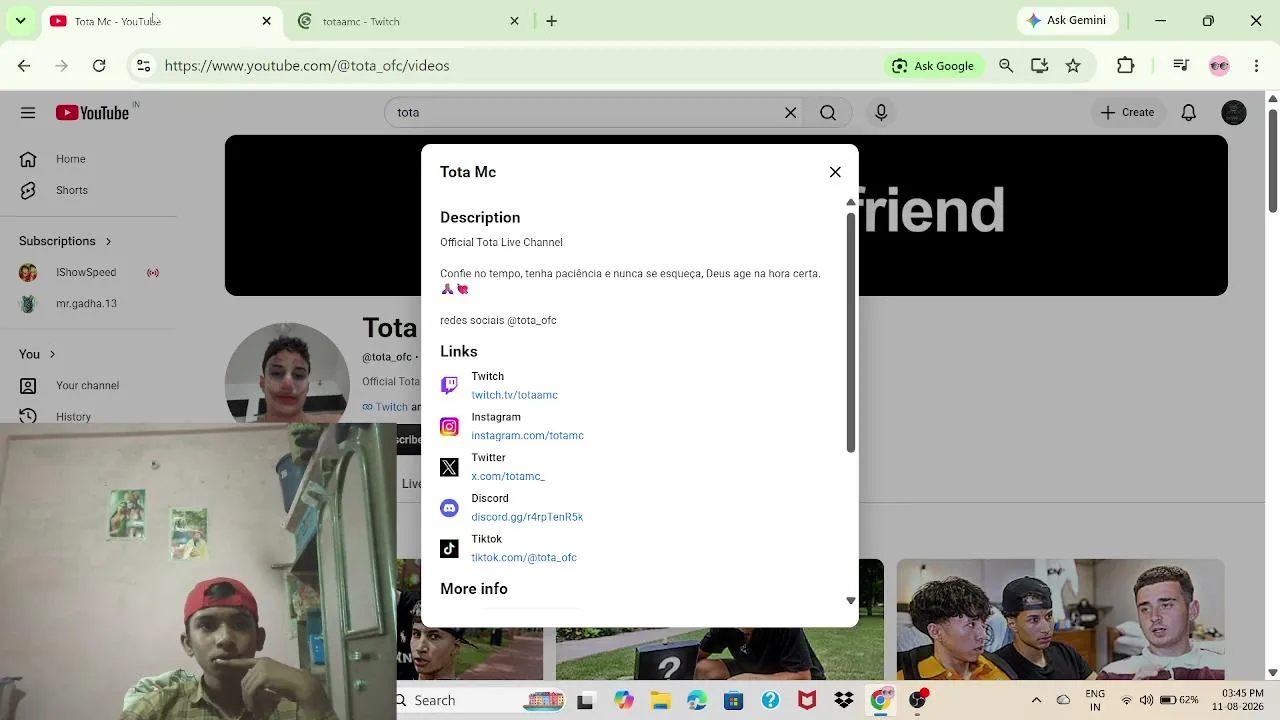Launch Microsoft Edge from the taskbar
The height and width of the screenshot is (720, 1280).
(697, 700)
